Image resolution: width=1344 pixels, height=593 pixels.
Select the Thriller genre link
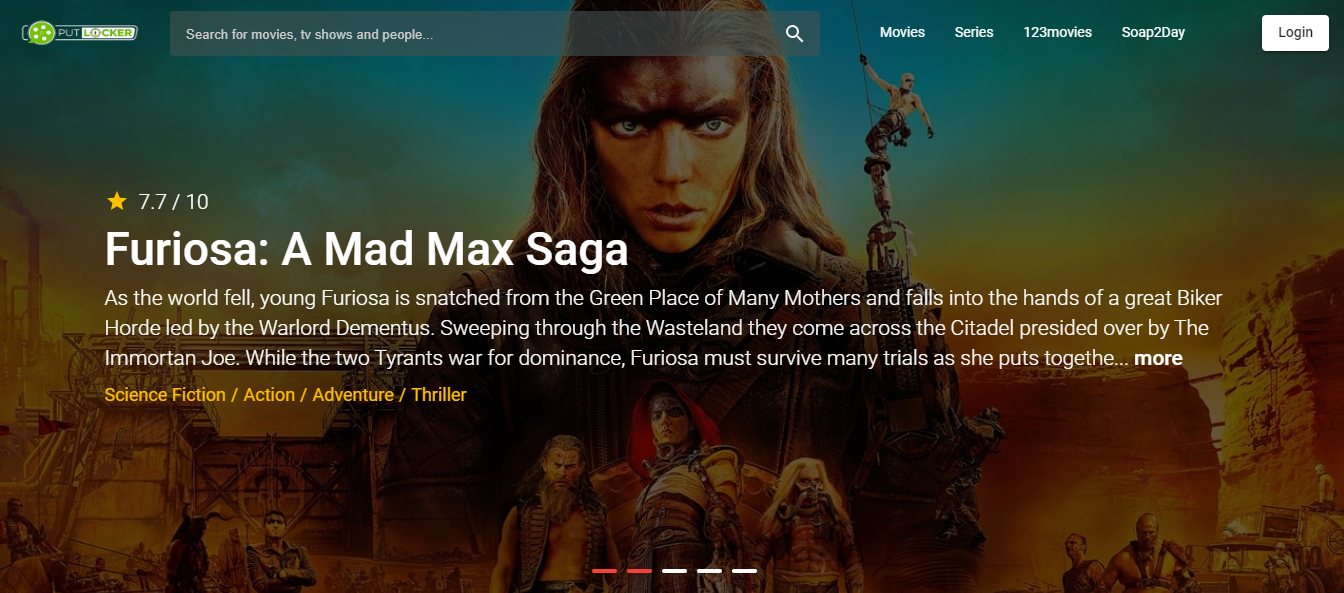[x=439, y=395]
